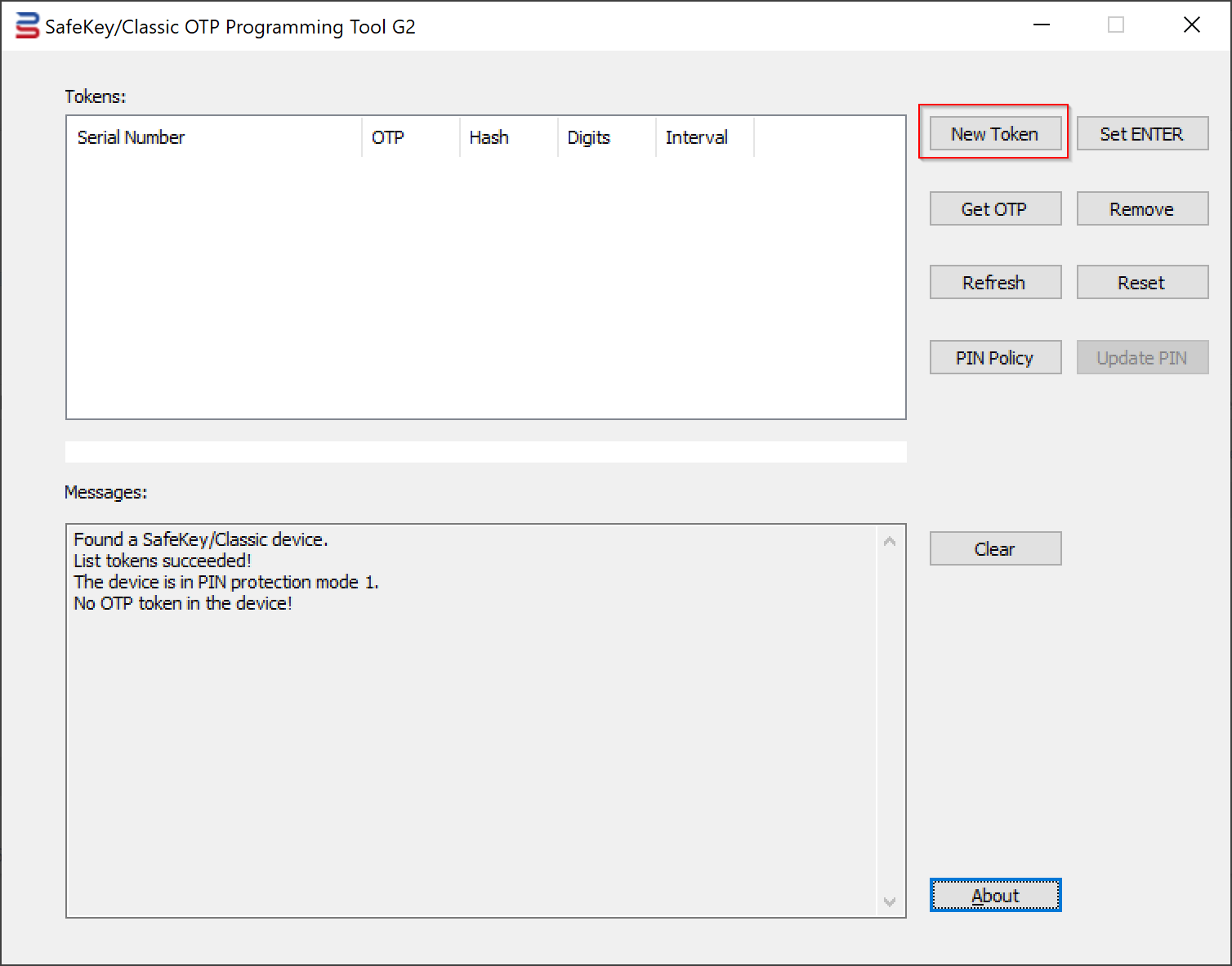Click Messages scrollbar down arrow
The height and width of the screenshot is (966, 1232).
tap(890, 902)
